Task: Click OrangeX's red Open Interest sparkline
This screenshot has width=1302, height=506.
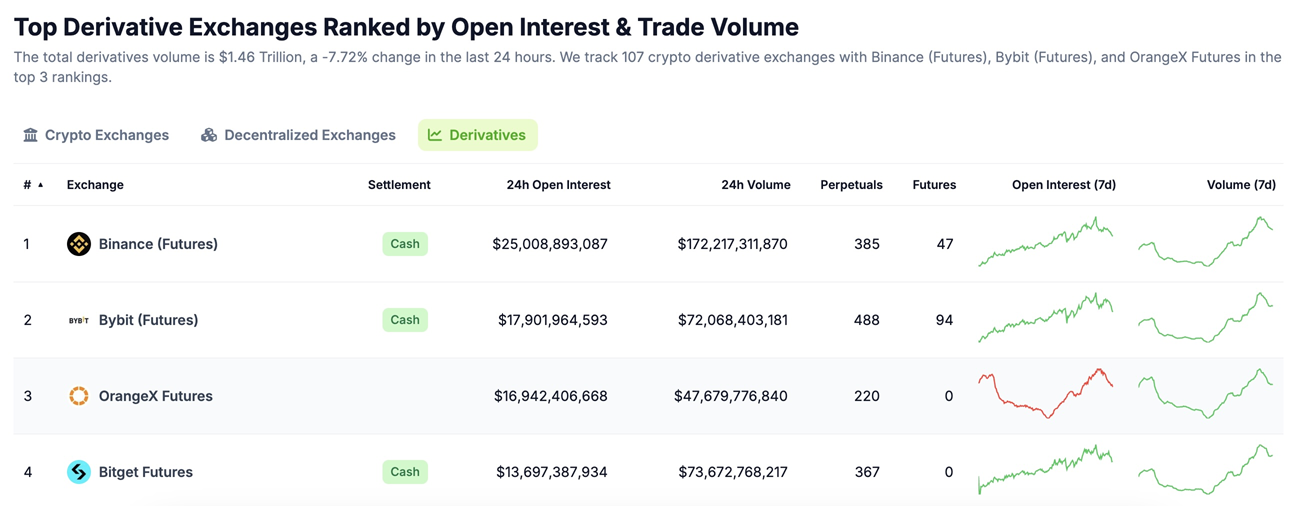Action: pyautogui.click(x=1045, y=394)
